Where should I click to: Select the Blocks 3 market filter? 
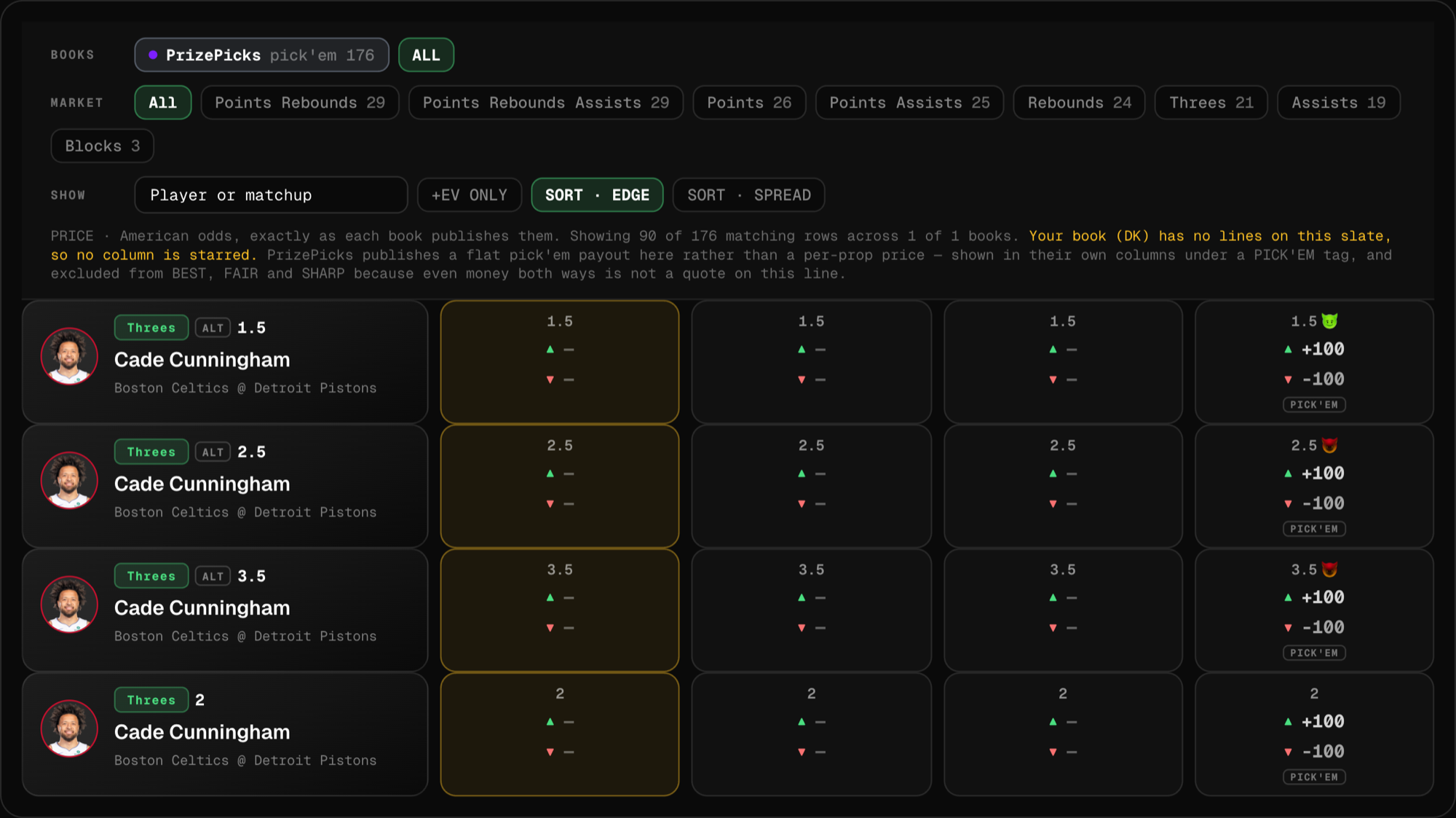103,146
